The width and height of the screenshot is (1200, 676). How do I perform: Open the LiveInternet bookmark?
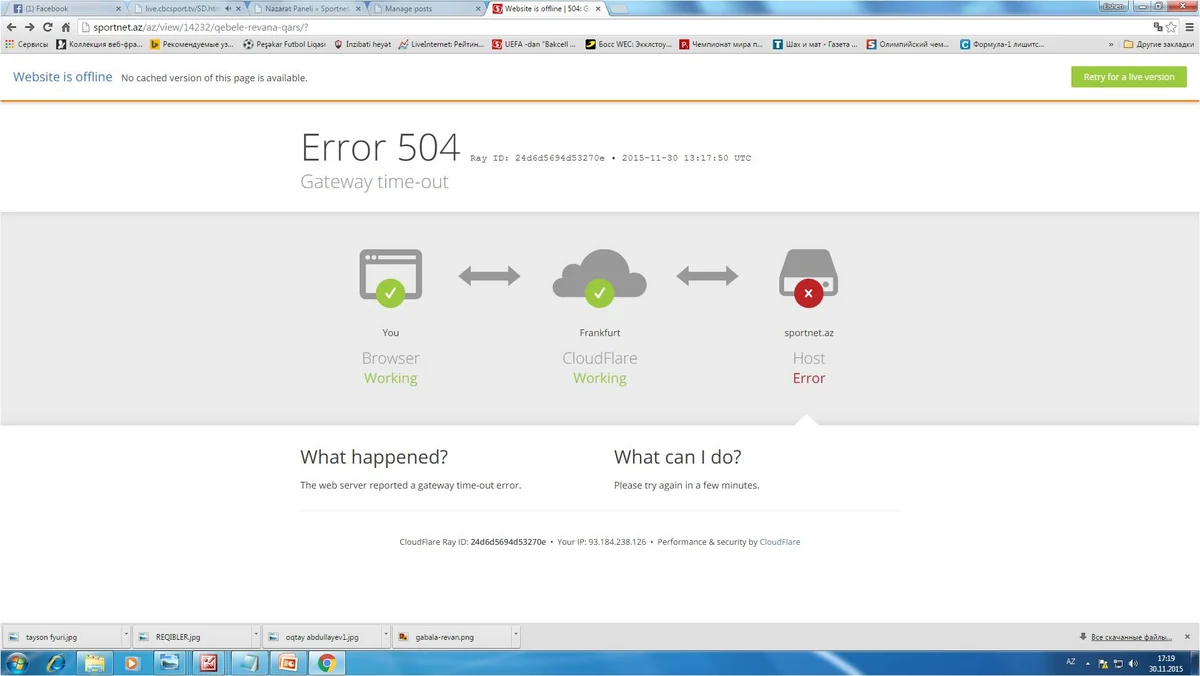point(441,44)
